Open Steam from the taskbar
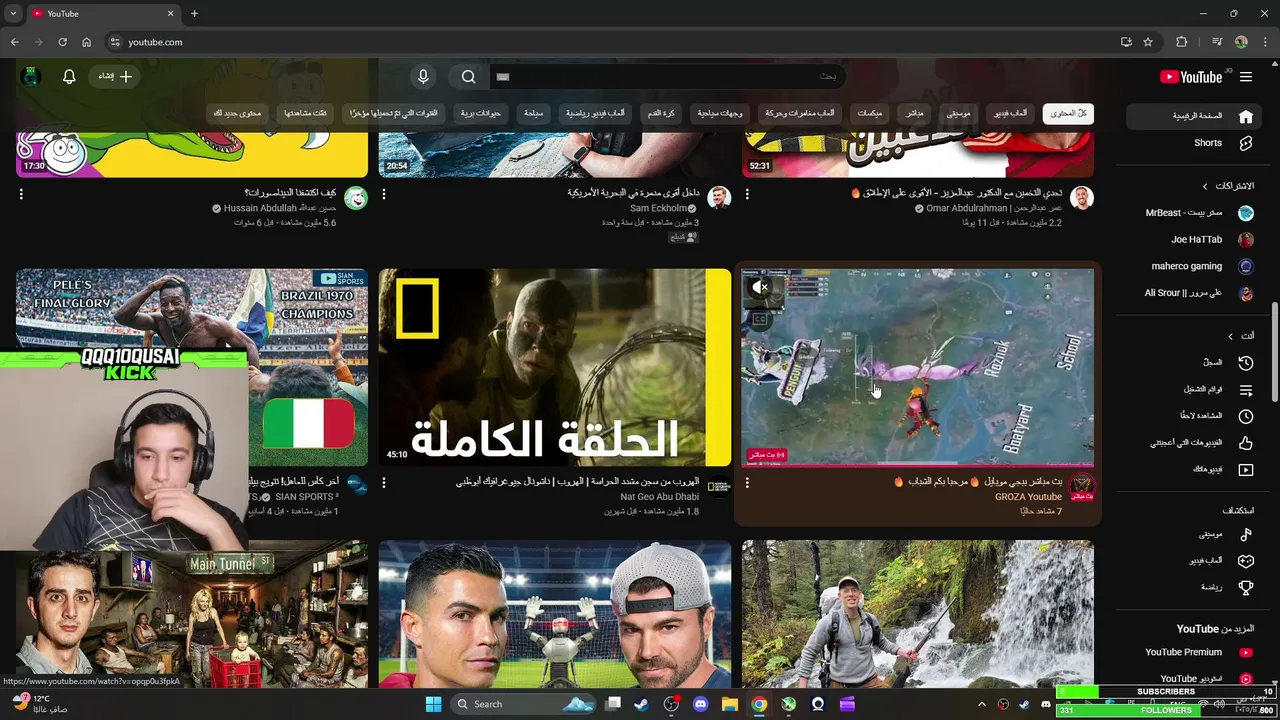 coord(641,704)
